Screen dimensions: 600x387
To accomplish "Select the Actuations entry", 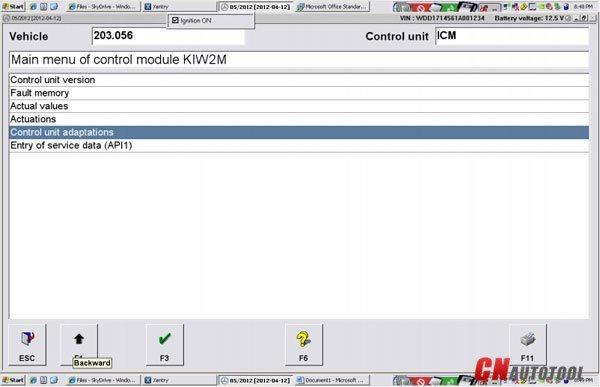I will [299, 119].
